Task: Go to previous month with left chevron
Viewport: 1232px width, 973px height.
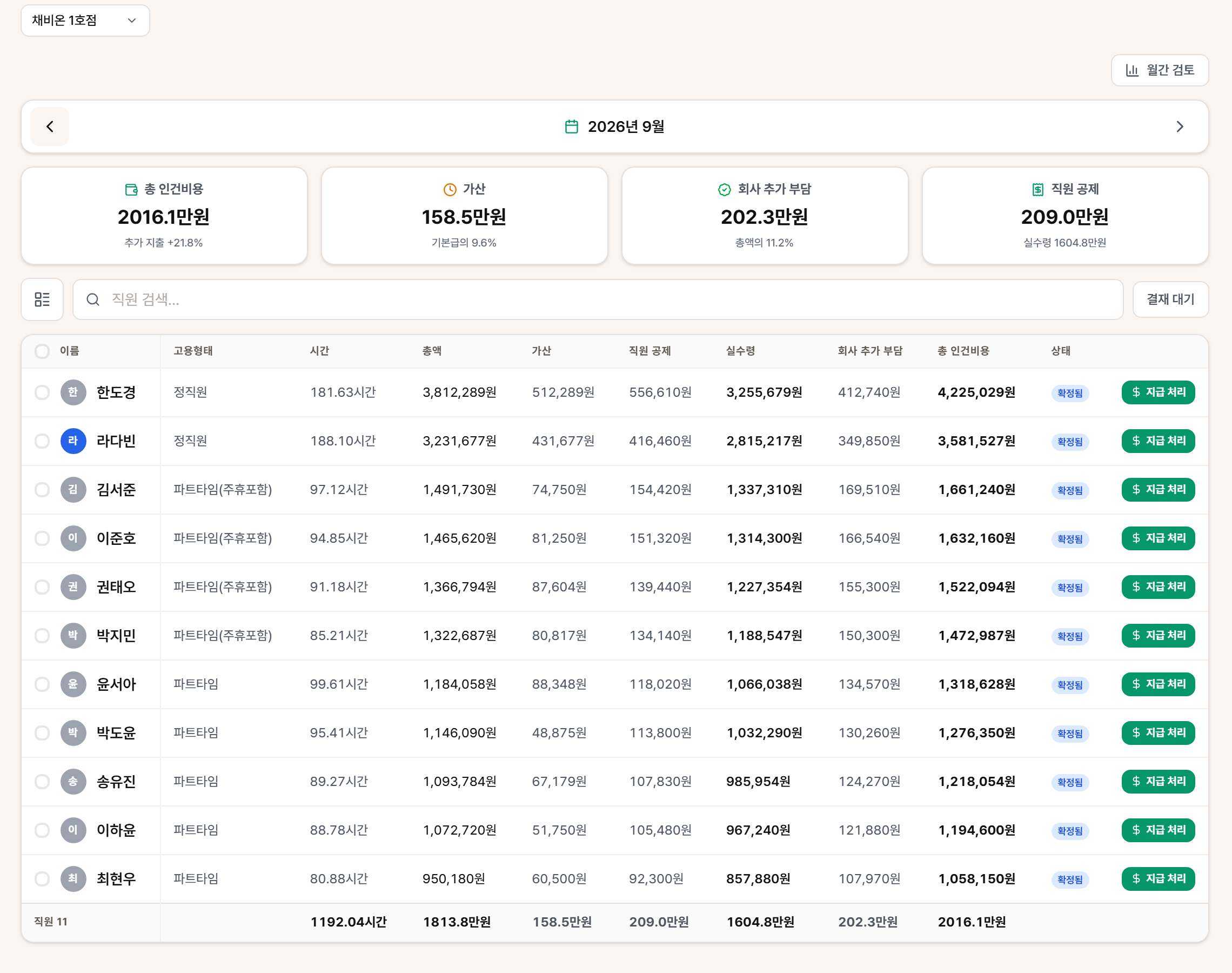Action: pyautogui.click(x=50, y=126)
